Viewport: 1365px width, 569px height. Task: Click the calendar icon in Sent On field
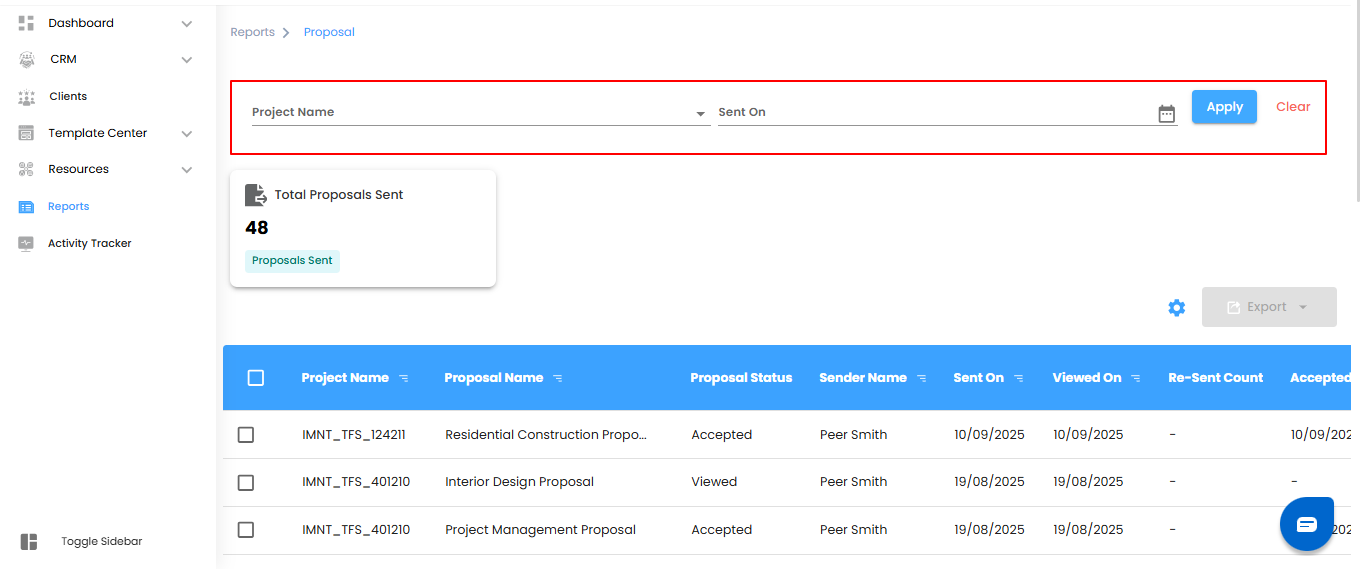(1166, 114)
